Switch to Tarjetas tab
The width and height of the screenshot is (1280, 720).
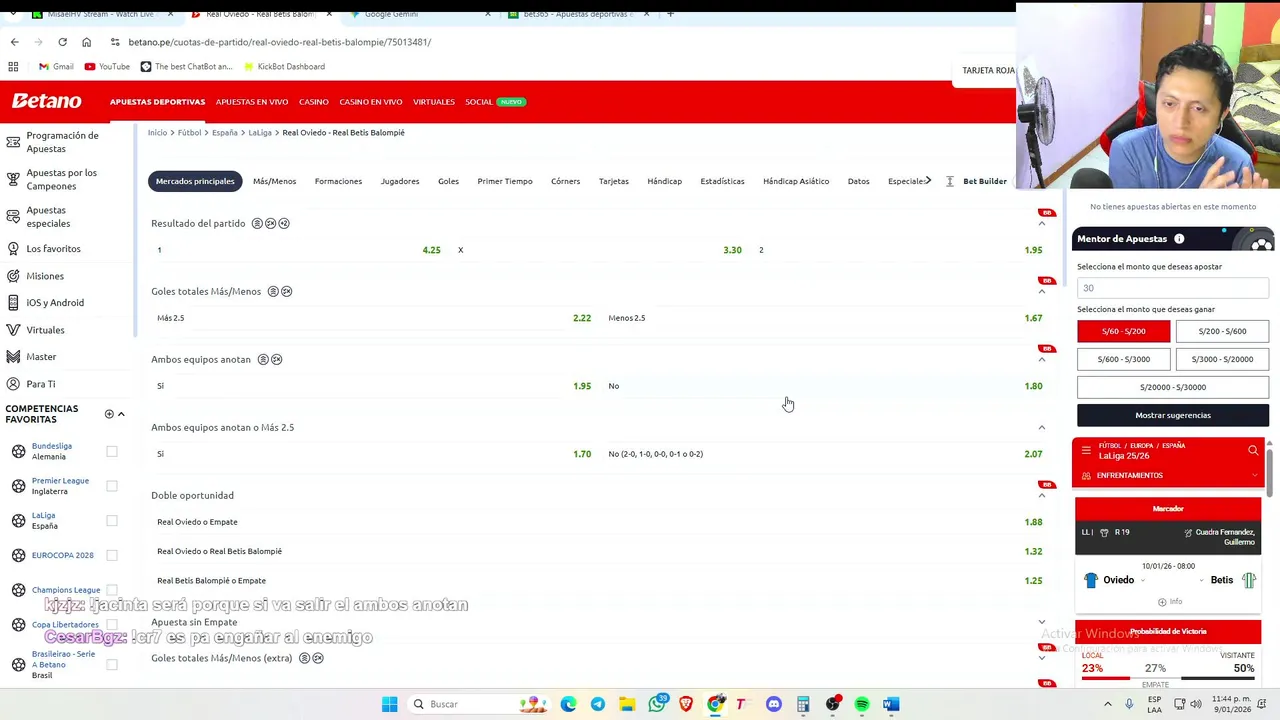tap(614, 181)
